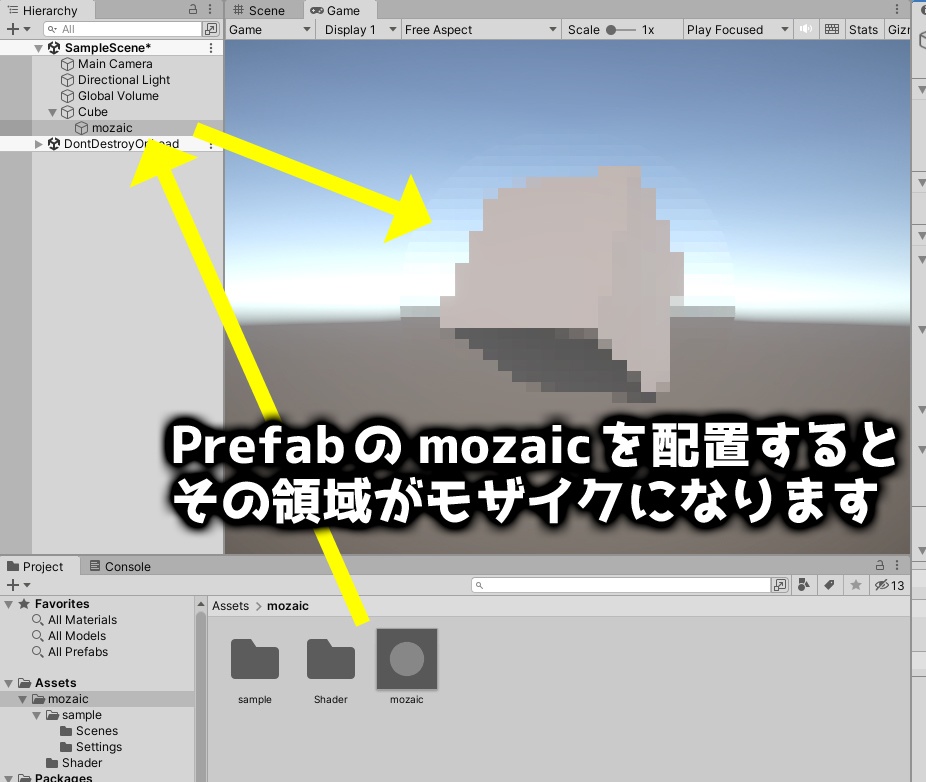Click the mozaic breadcrumb in Project path

[x=288, y=605]
